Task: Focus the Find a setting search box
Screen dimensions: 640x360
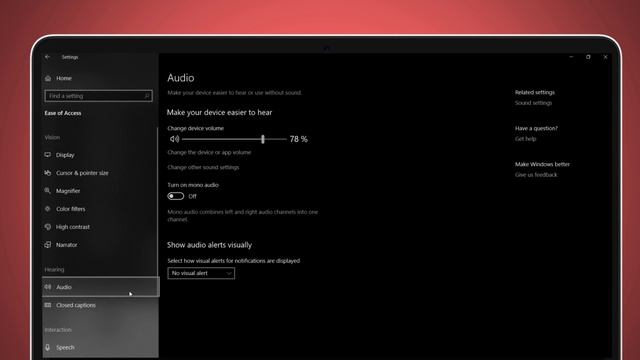Action: click(98, 96)
